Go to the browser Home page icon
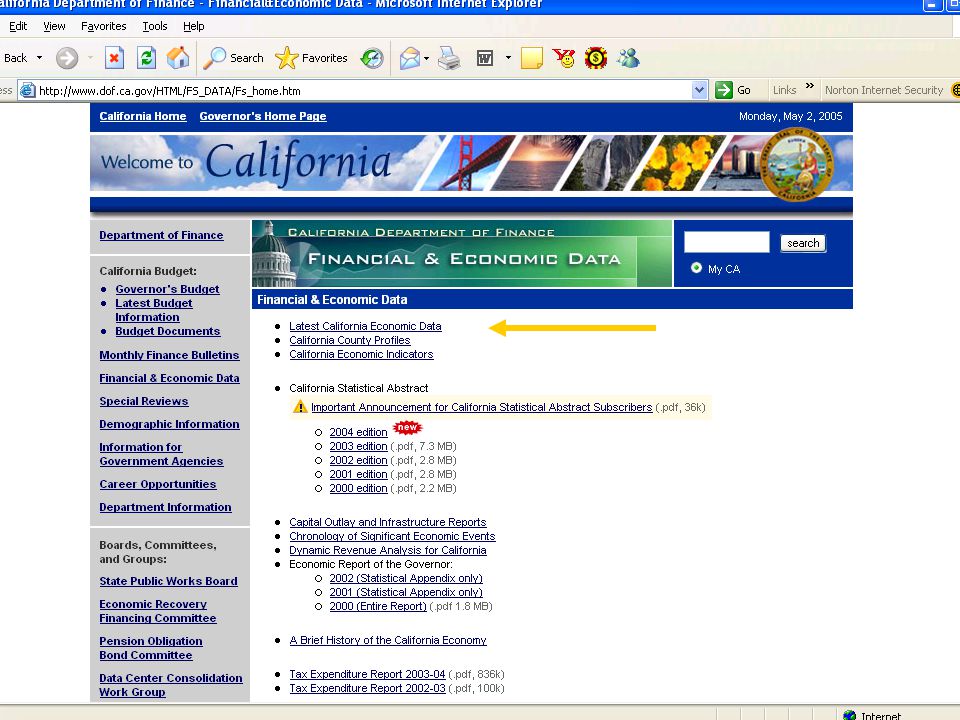This screenshot has width=960, height=720. (178, 58)
